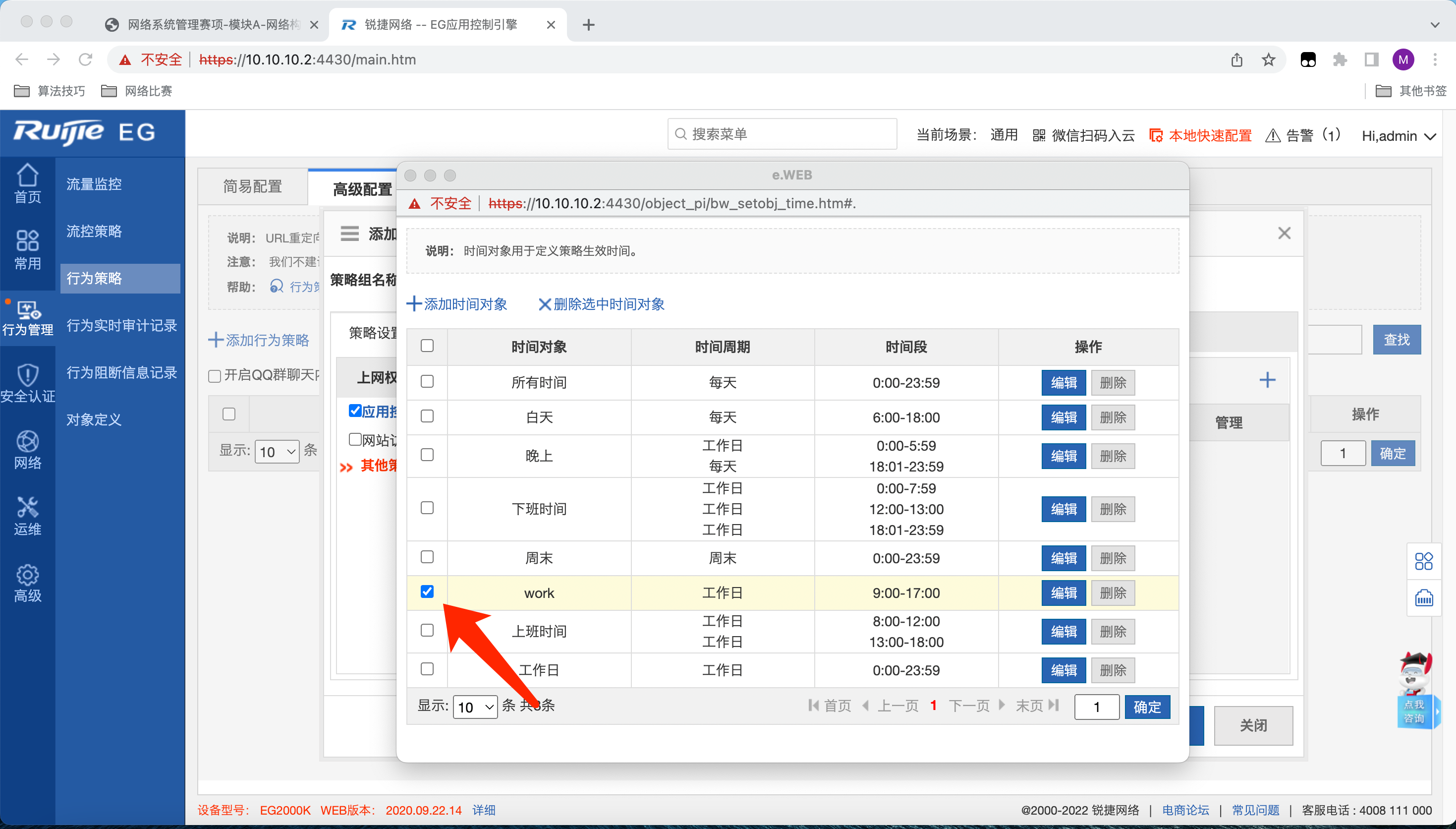
Task: Switch to the 简易配置 tab
Action: 253,186
